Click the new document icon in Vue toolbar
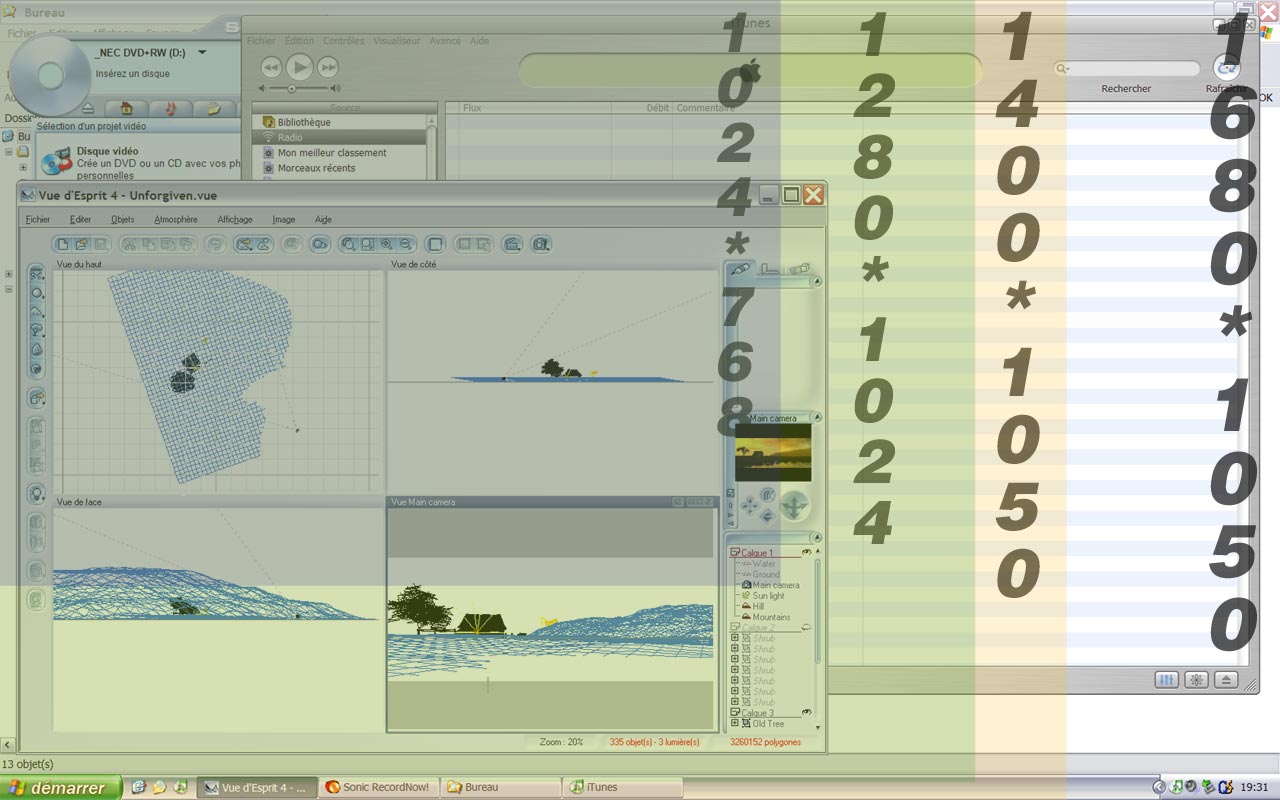The width and height of the screenshot is (1280, 800). click(62, 243)
